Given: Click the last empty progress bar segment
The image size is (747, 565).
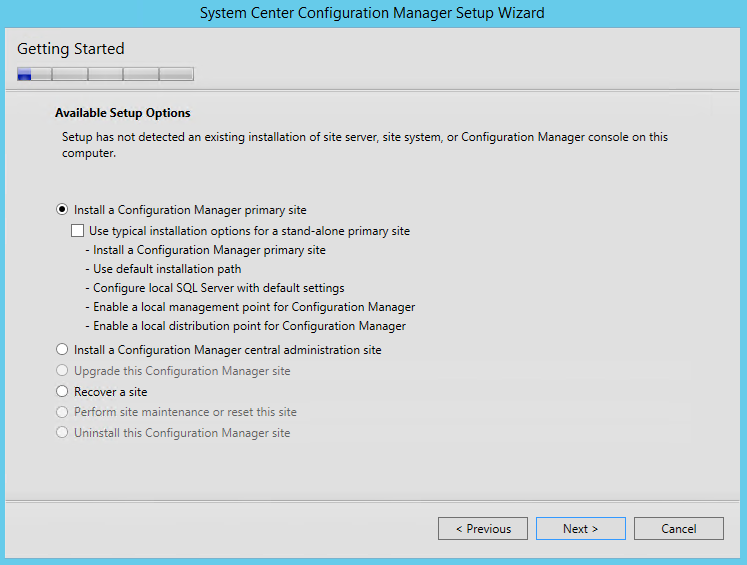Looking at the screenshot, I should click(x=176, y=74).
